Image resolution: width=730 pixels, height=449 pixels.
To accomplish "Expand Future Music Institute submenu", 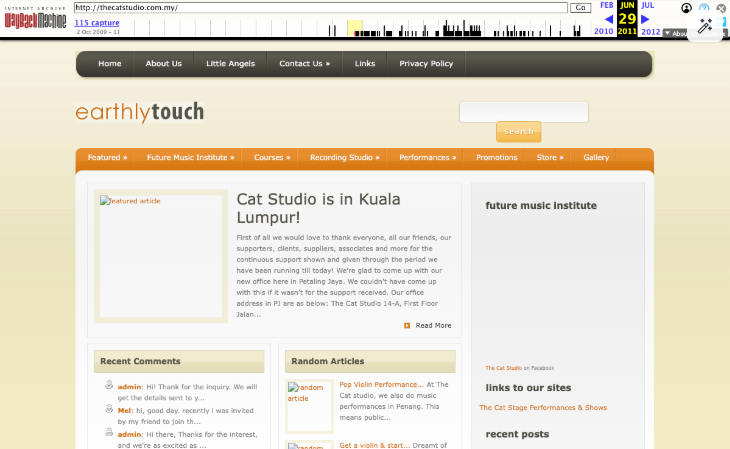I will [190, 157].
